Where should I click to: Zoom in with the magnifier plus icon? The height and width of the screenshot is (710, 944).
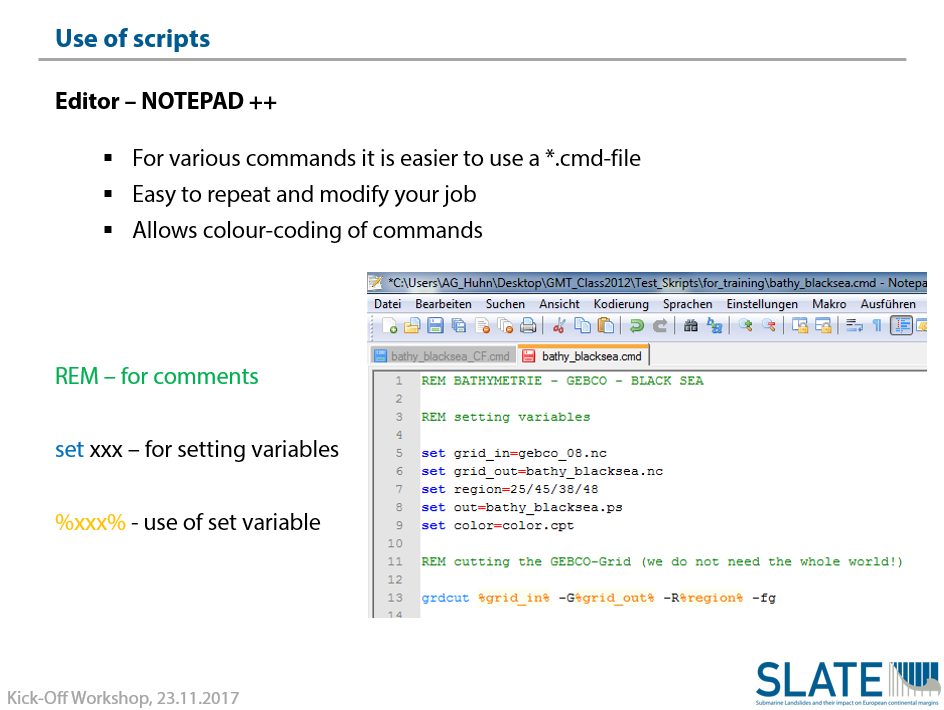pos(746,326)
